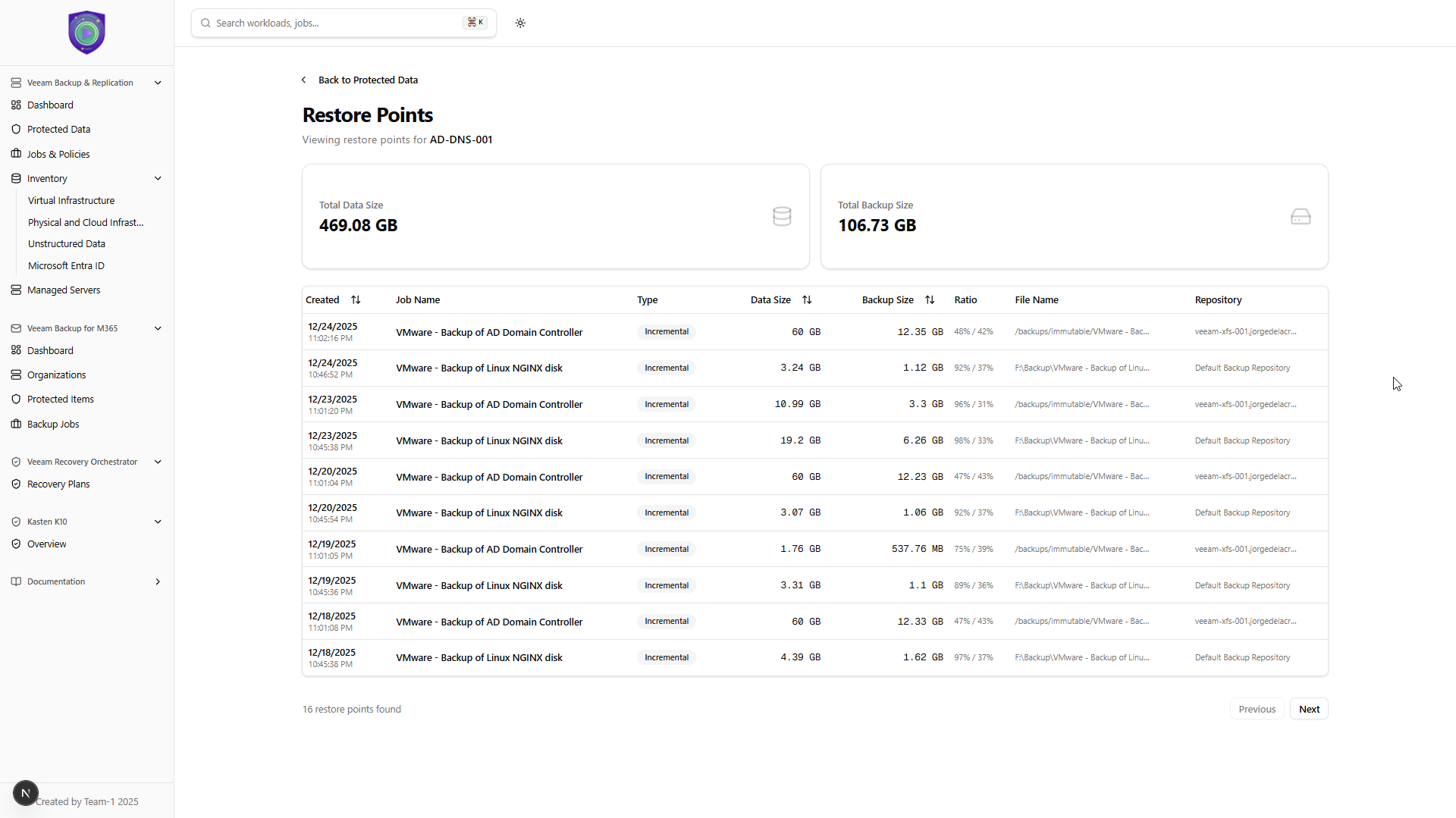Open Jobs & Policies in sidebar

coord(58,154)
